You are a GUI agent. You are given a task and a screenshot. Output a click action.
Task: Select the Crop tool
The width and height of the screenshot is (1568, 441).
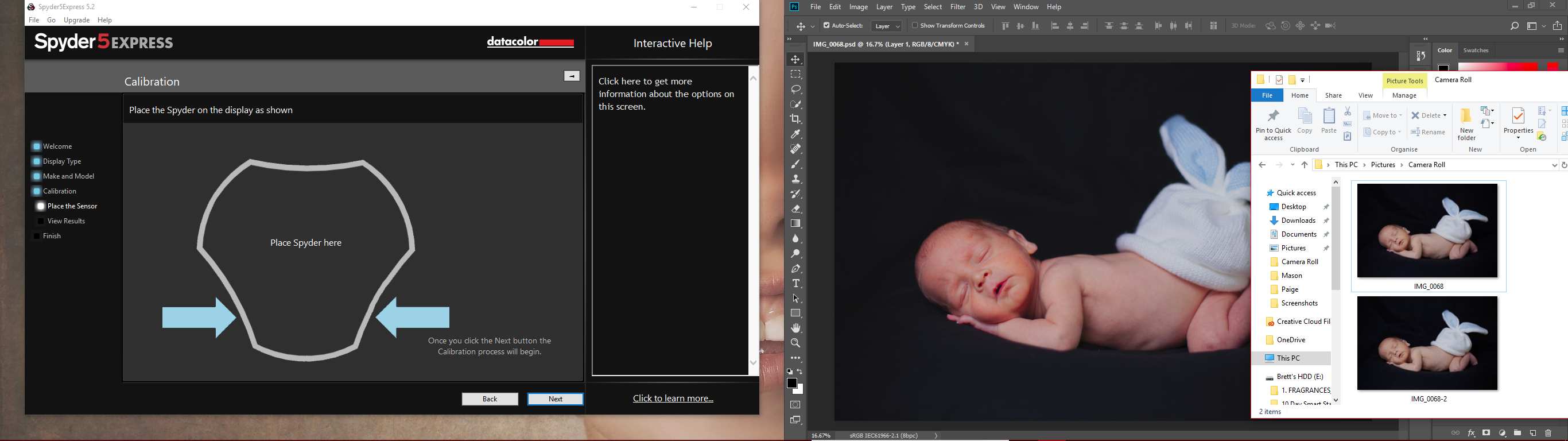click(795, 119)
